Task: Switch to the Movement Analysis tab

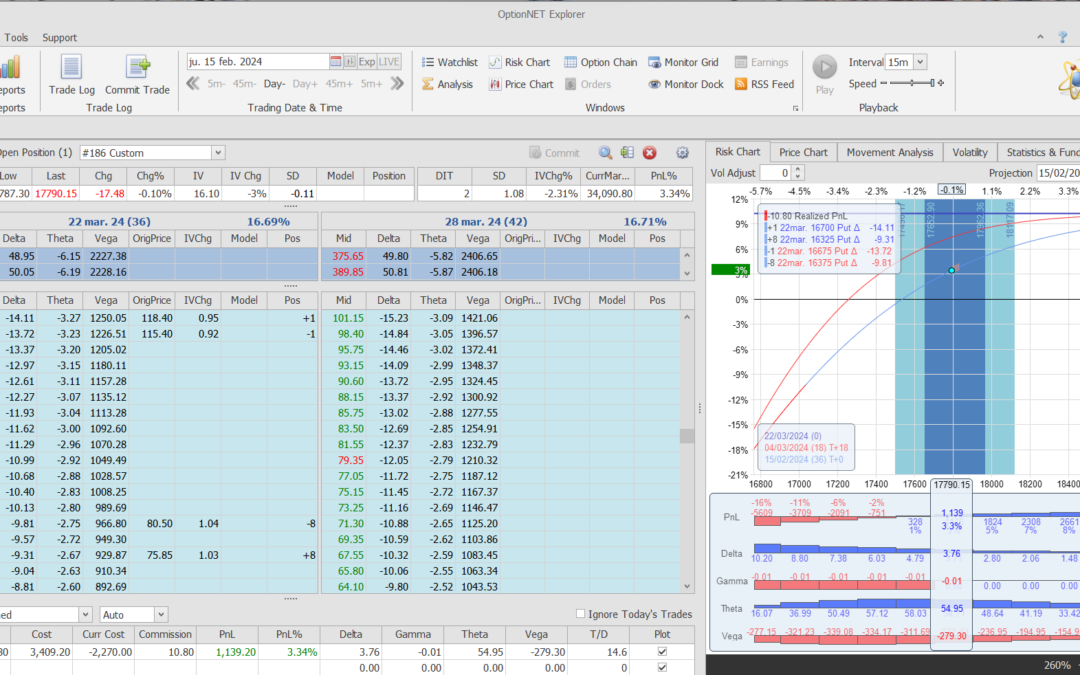Action: coord(889,152)
